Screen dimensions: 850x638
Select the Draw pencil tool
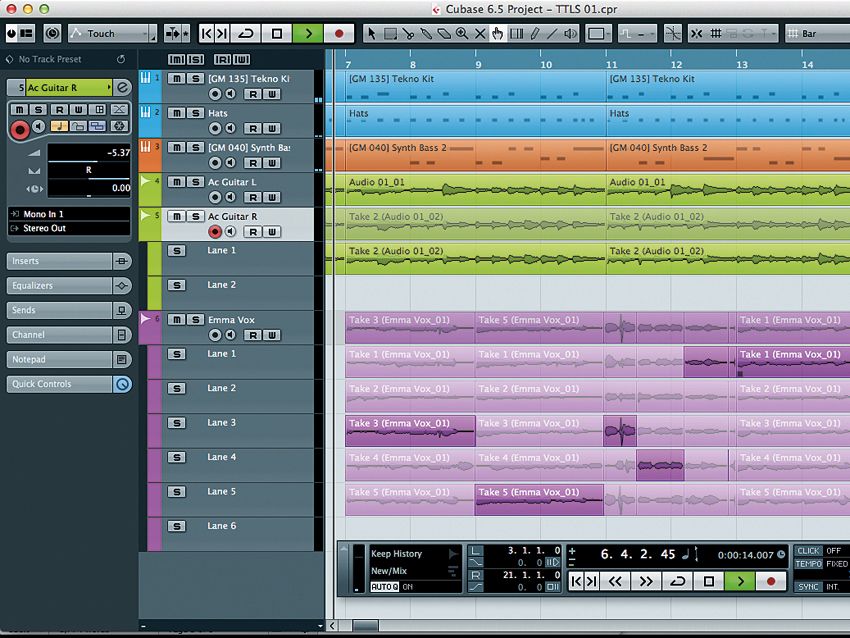click(x=534, y=32)
